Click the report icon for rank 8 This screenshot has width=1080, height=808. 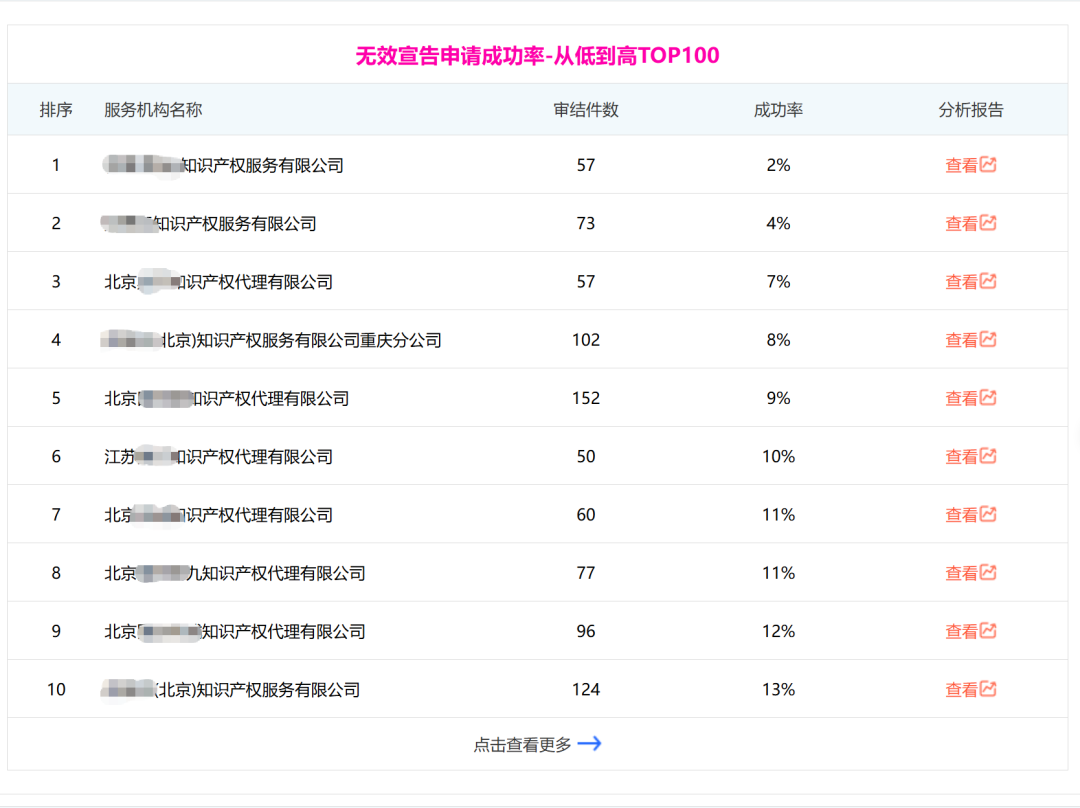[x=988, y=572]
